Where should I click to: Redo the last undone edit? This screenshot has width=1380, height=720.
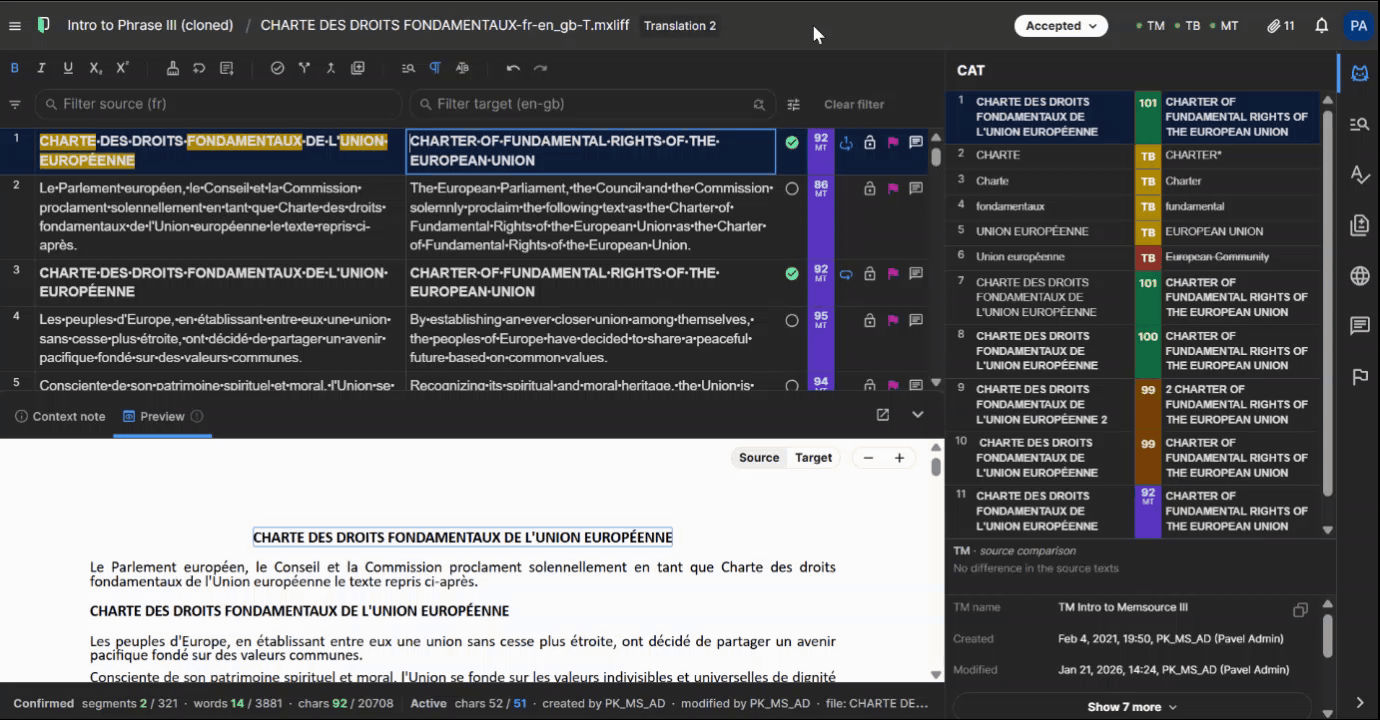point(540,68)
